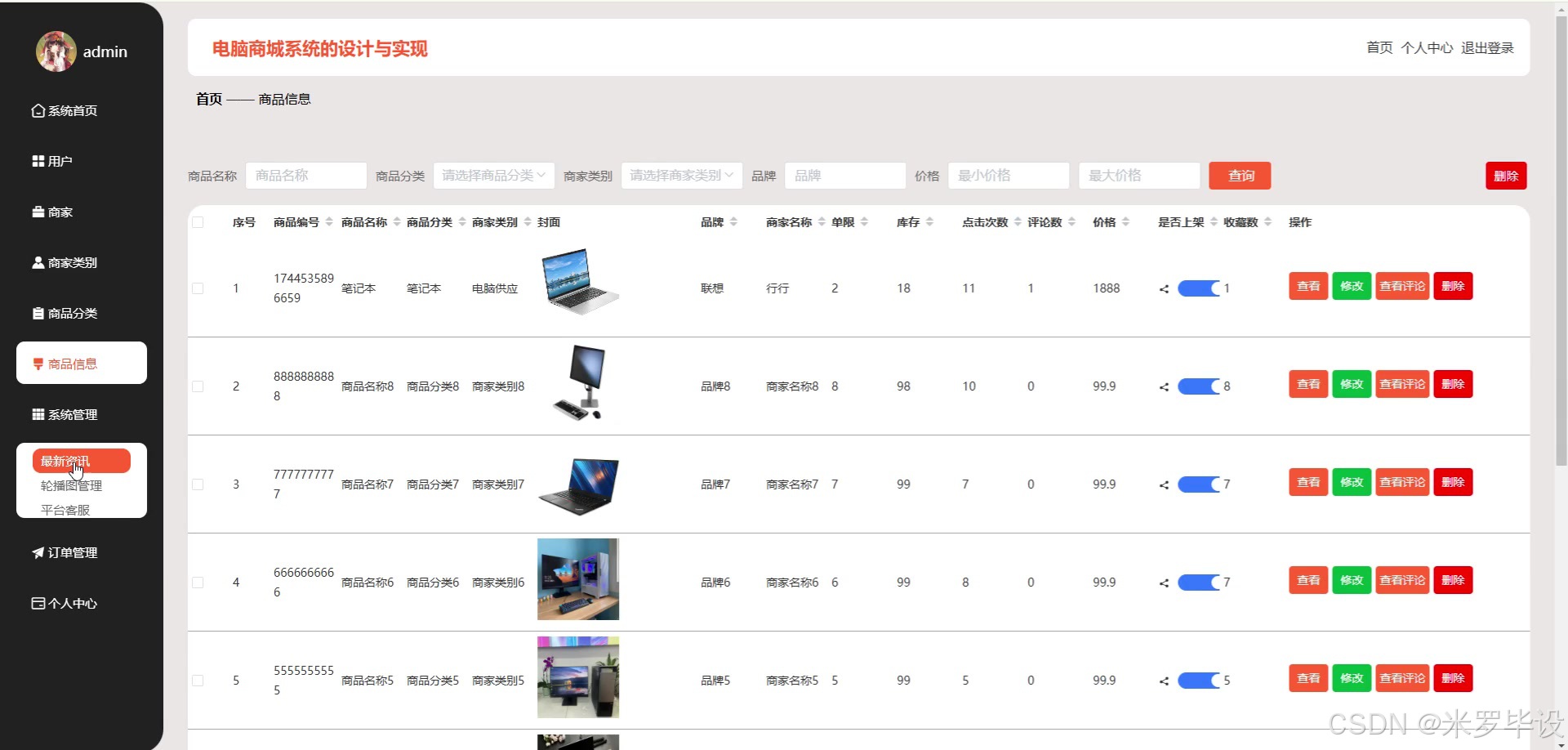Image resolution: width=1568 pixels, height=750 pixels.
Task: Click the 订单管理 order management icon
Action: 38,552
